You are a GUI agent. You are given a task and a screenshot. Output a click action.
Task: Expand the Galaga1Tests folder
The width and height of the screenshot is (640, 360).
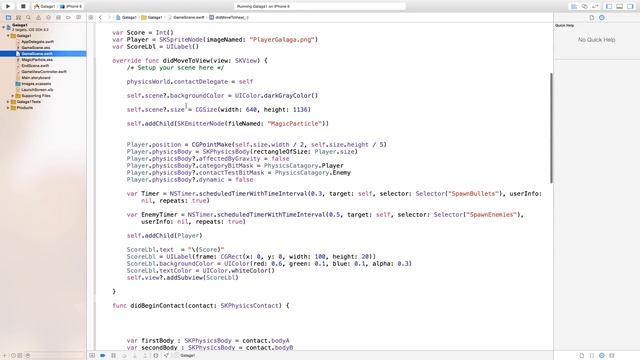point(8,102)
